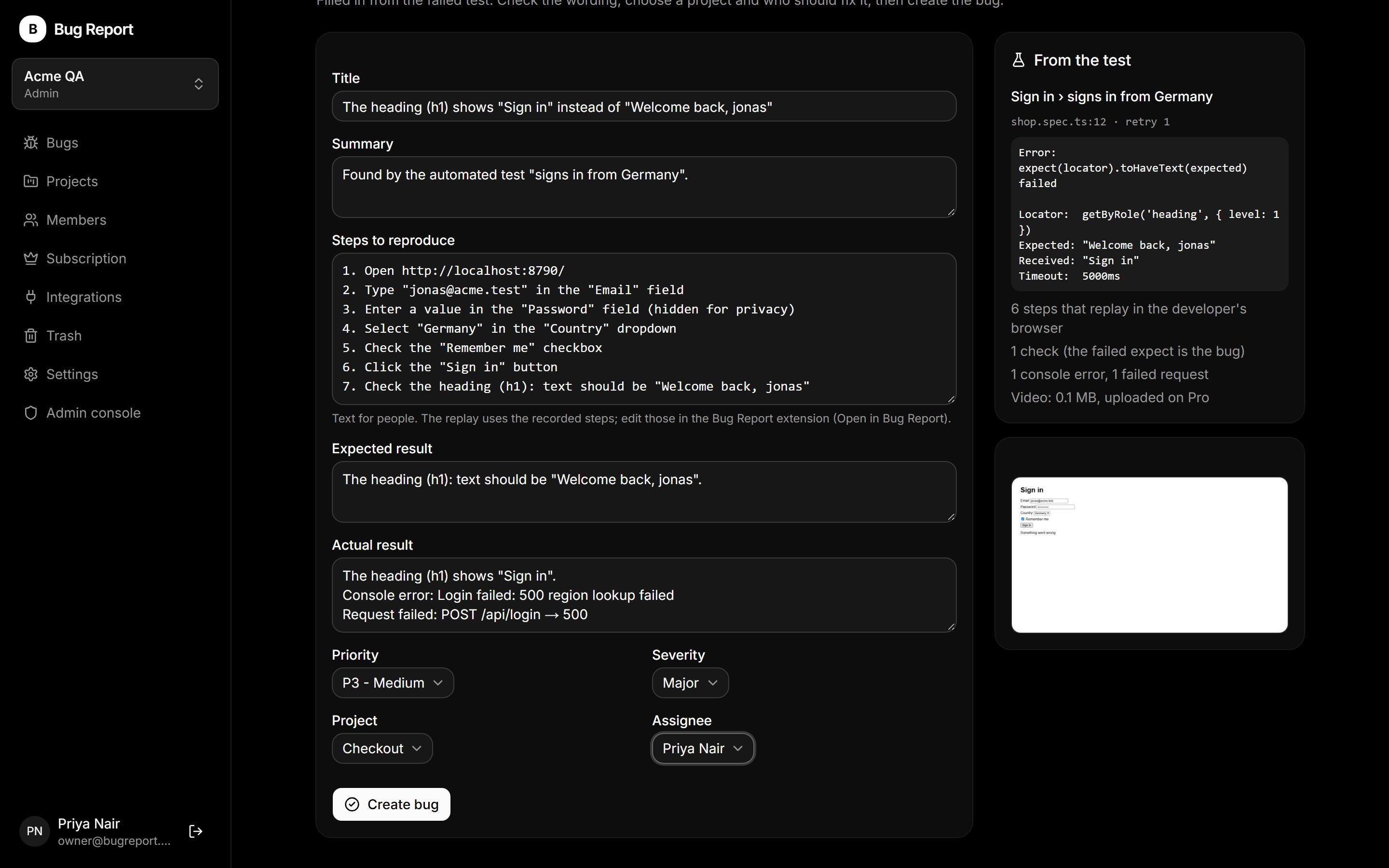Open the Severity Major dropdown
This screenshot has height=868, width=1389.
pos(690,682)
